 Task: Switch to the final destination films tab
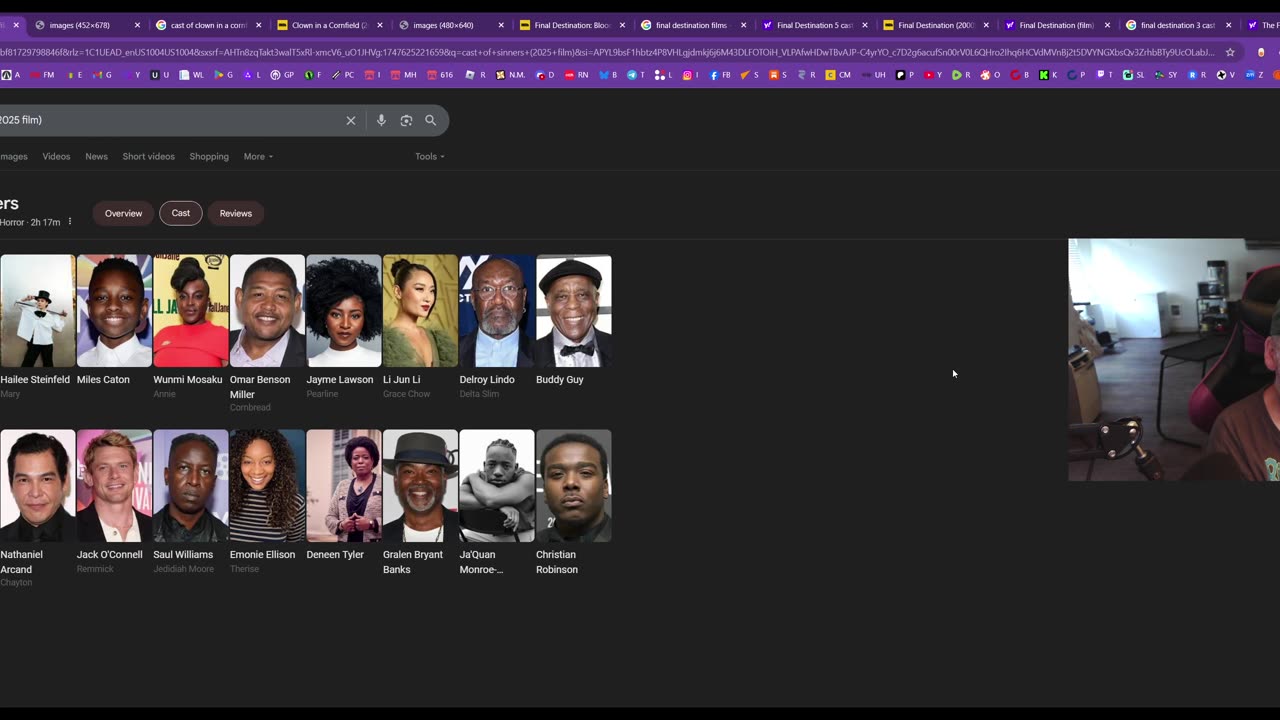pos(692,25)
